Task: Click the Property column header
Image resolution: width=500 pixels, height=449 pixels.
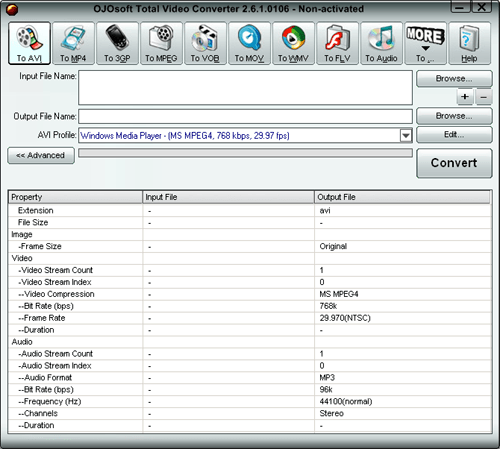Action: point(75,197)
